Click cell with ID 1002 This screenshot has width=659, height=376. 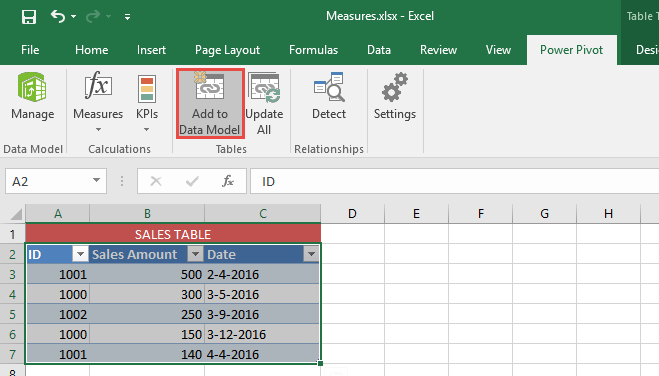58,314
